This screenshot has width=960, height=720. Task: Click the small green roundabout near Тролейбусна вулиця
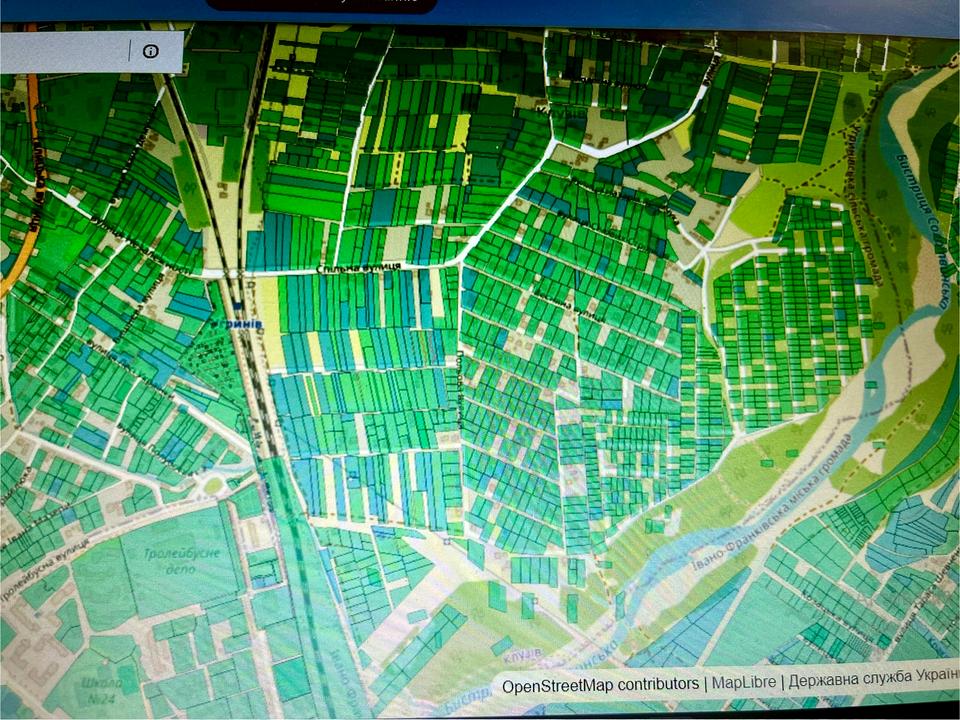point(213,486)
